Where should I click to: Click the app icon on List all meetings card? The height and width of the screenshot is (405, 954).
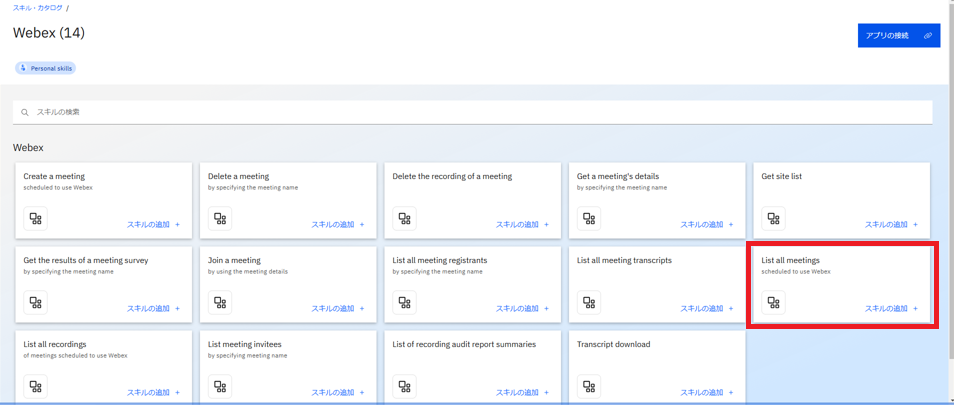click(773, 303)
